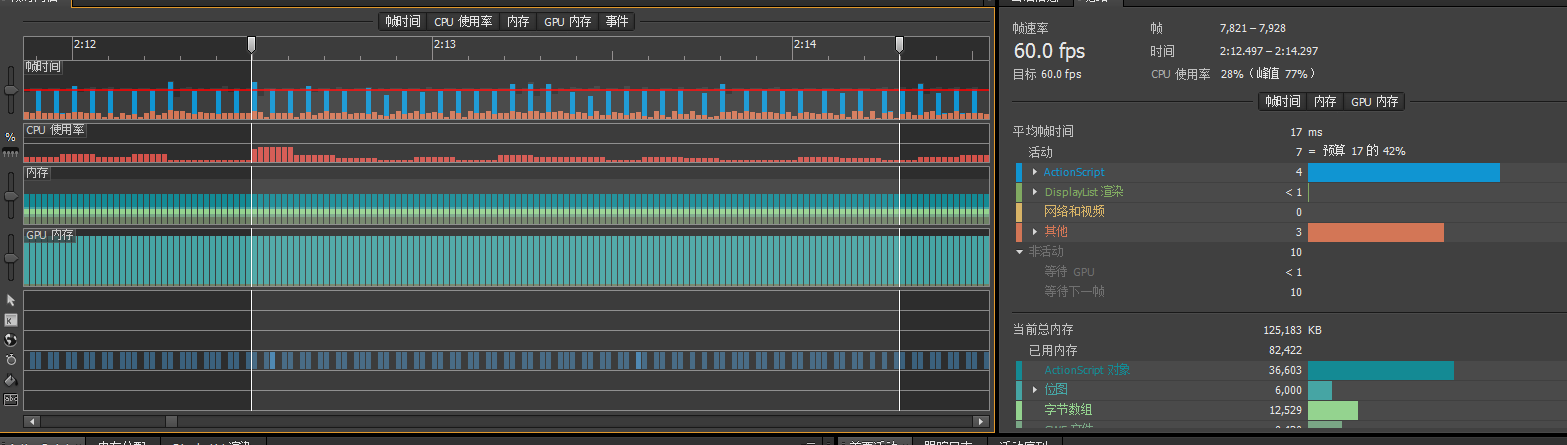
Task: Switch to 帧时间 tab in summary panel
Action: [1283, 101]
